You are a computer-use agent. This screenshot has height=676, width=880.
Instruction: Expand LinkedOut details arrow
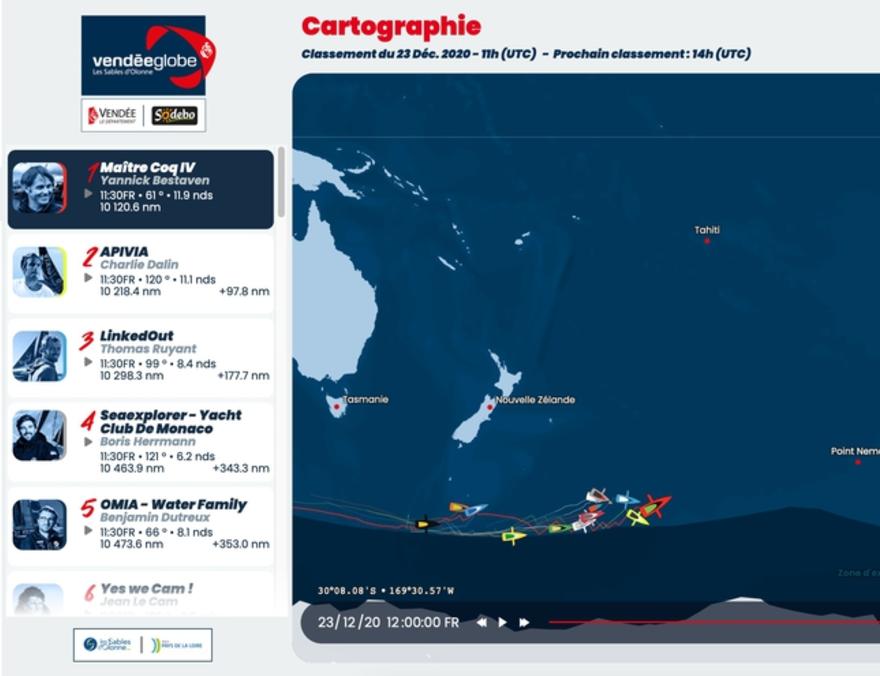88,362
